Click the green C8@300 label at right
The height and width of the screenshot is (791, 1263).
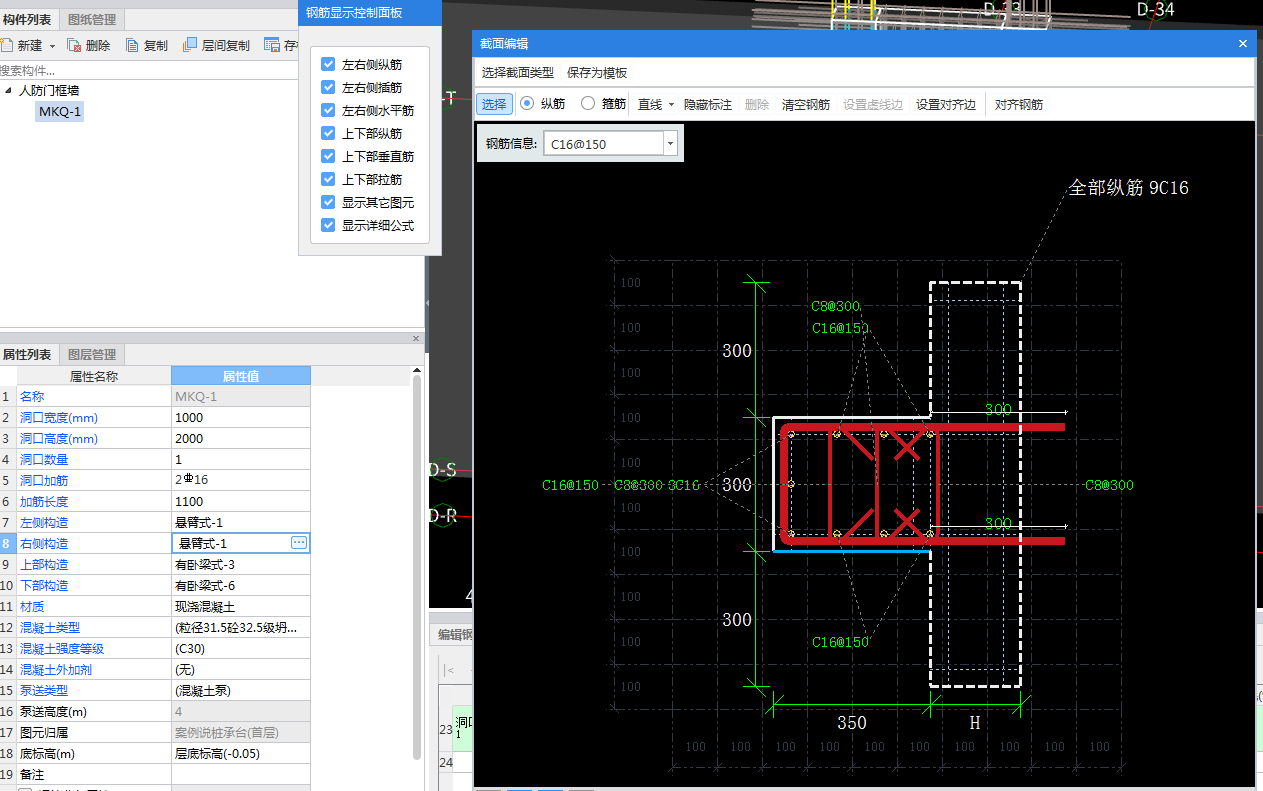(1109, 485)
